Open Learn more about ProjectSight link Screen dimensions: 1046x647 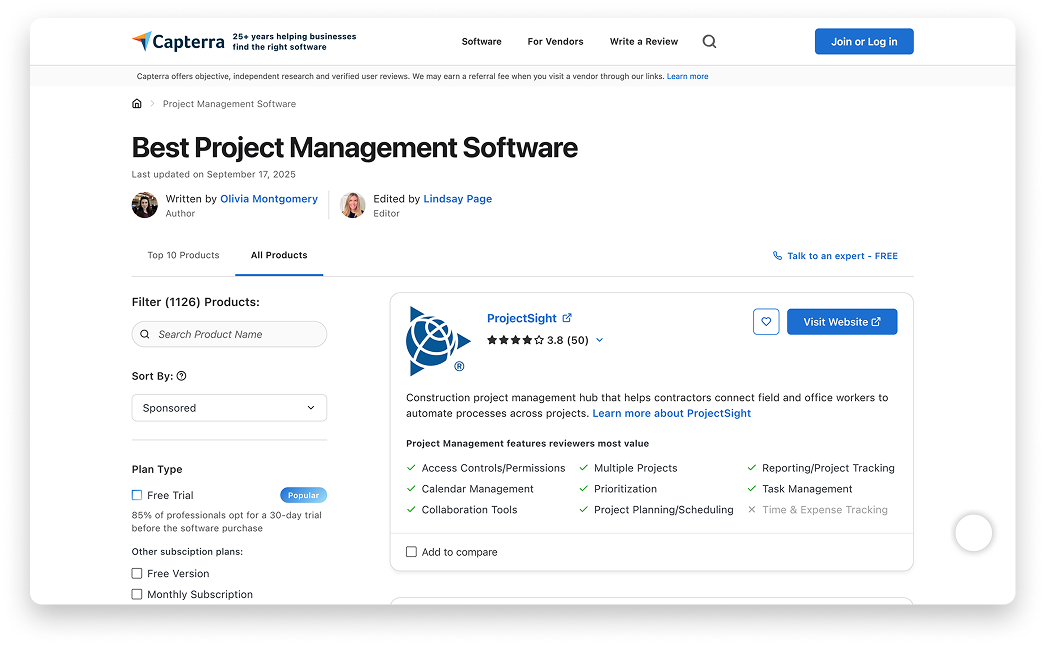(x=672, y=413)
